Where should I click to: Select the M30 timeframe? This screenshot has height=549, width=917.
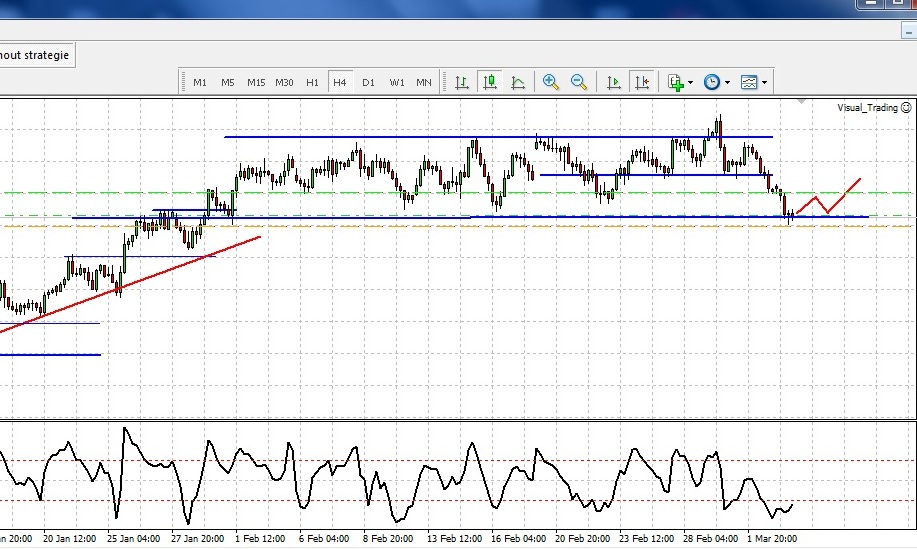[x=284, y=82]
